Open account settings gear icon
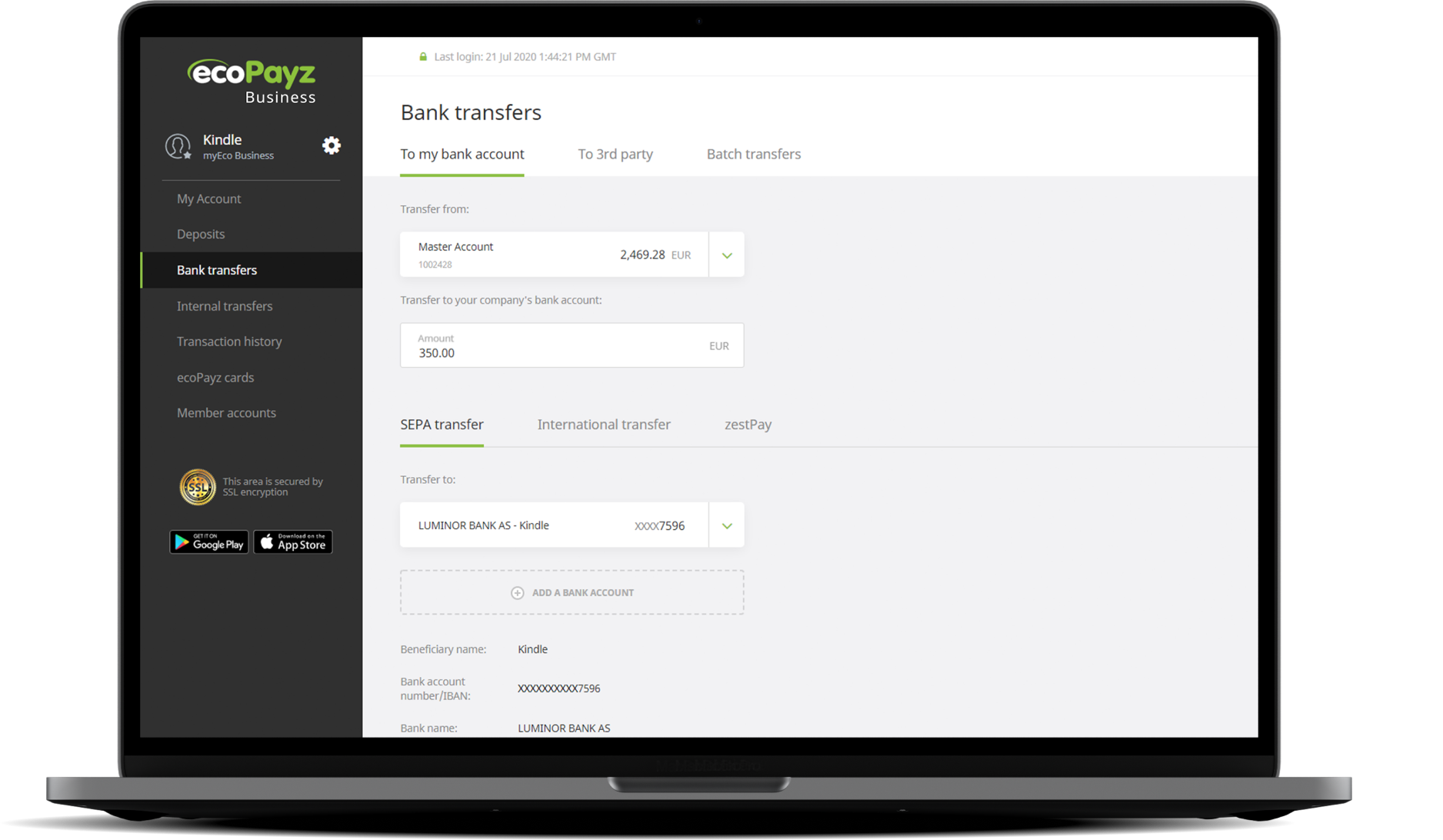This screenshot has width=1443, height=840. pos(332,145)
